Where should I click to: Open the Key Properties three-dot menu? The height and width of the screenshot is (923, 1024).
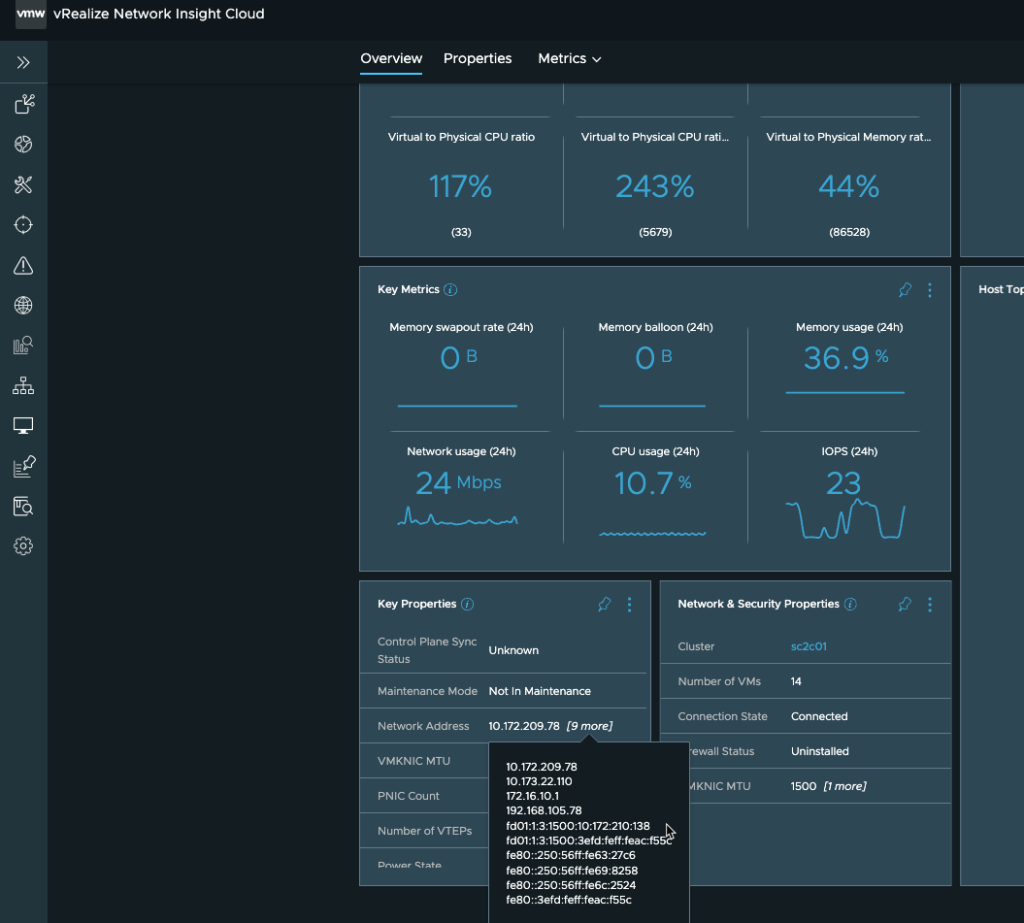[629, 604]
